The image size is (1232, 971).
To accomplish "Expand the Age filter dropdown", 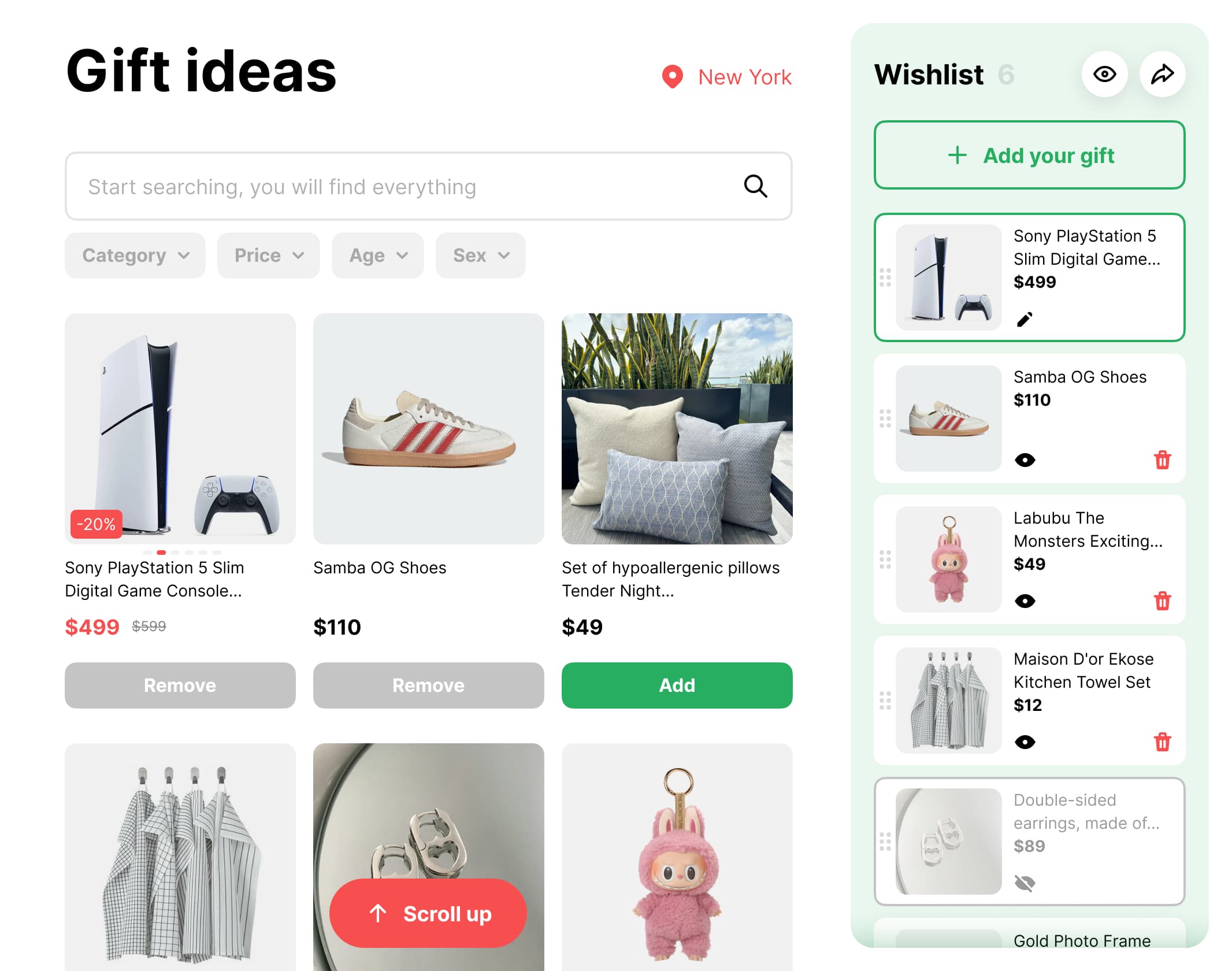I will pyautogui.click(x=378, y=255).
